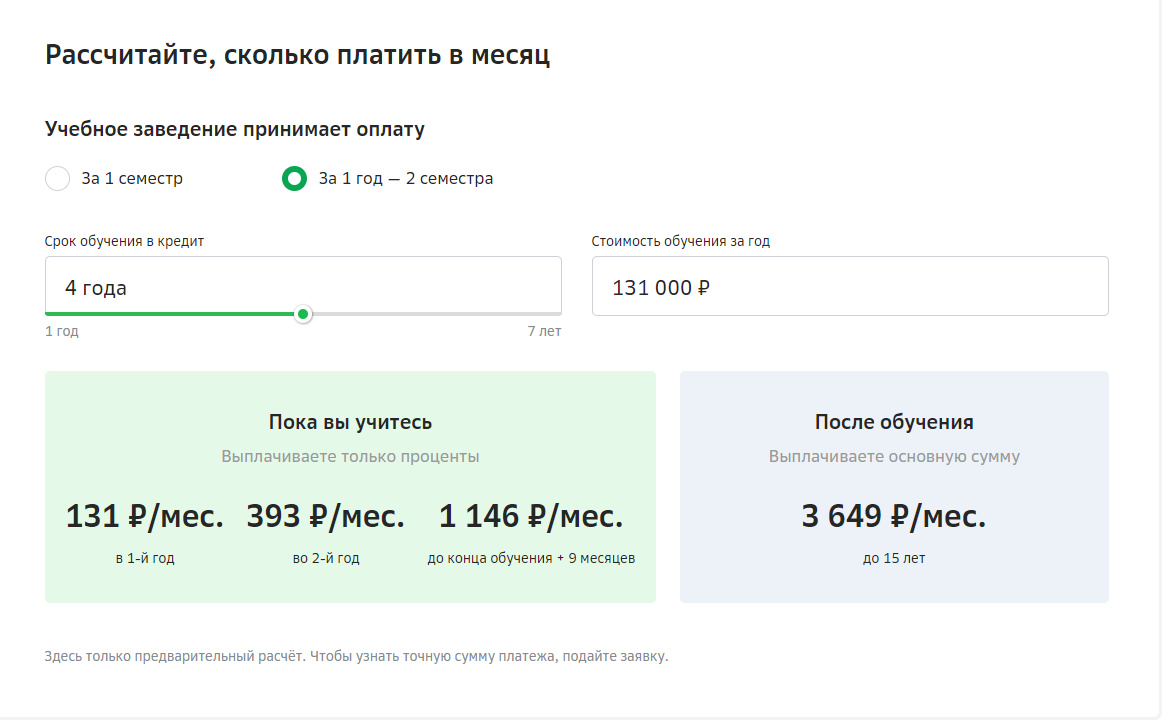Click the loan term slider handle
The width and height of the screenshot is (1167, 720).
[304, 314]
